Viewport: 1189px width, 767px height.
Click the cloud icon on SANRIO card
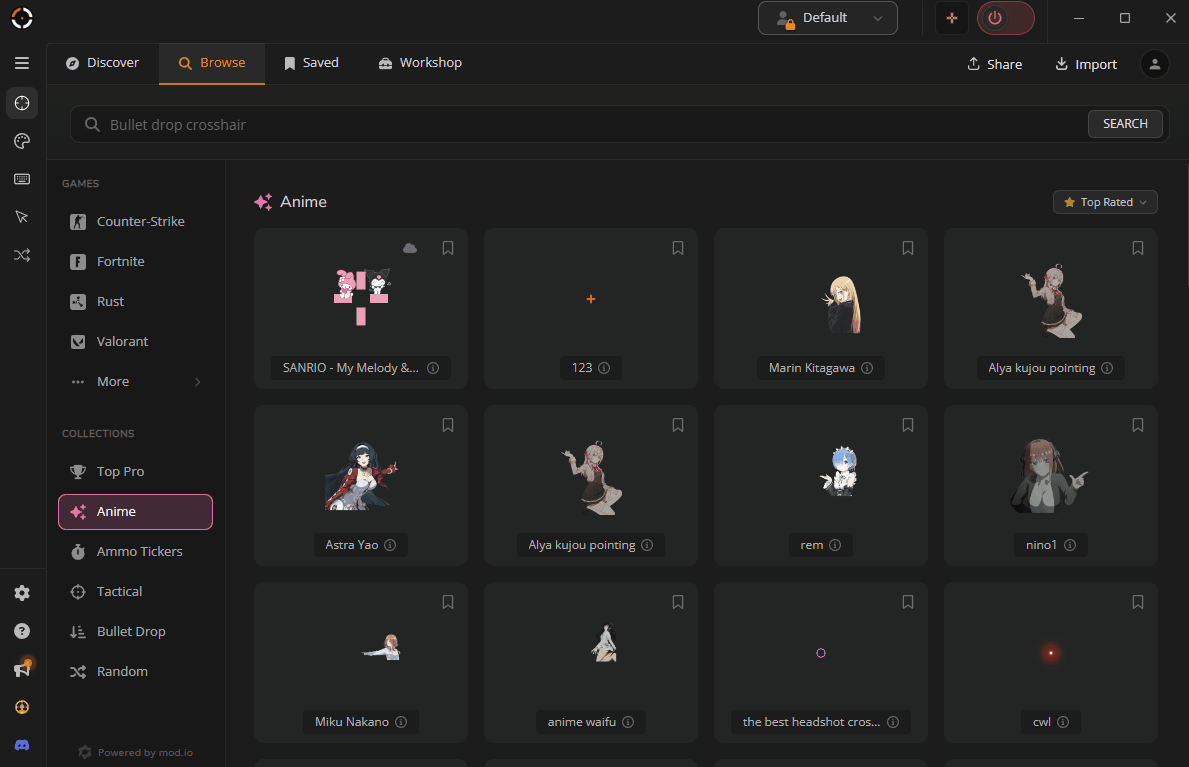tap(410, 248)
